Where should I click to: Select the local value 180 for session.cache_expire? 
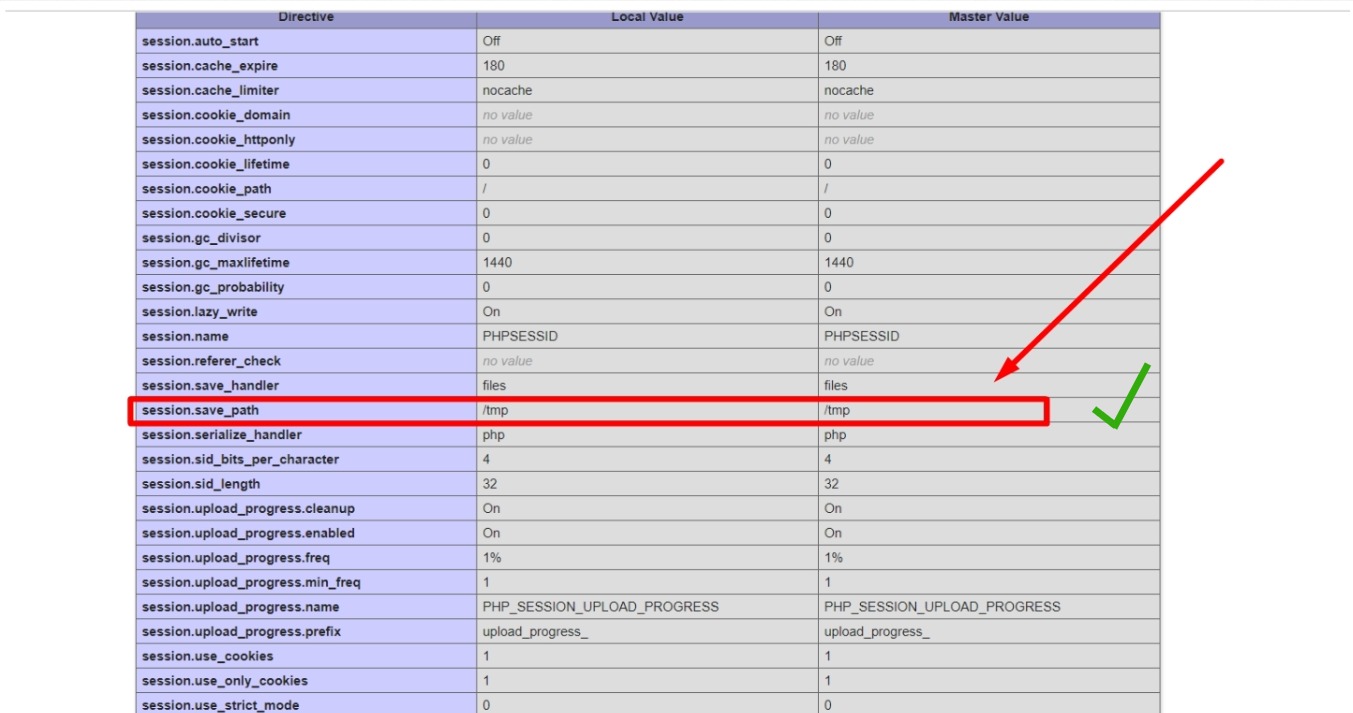(x=494, y=66)
